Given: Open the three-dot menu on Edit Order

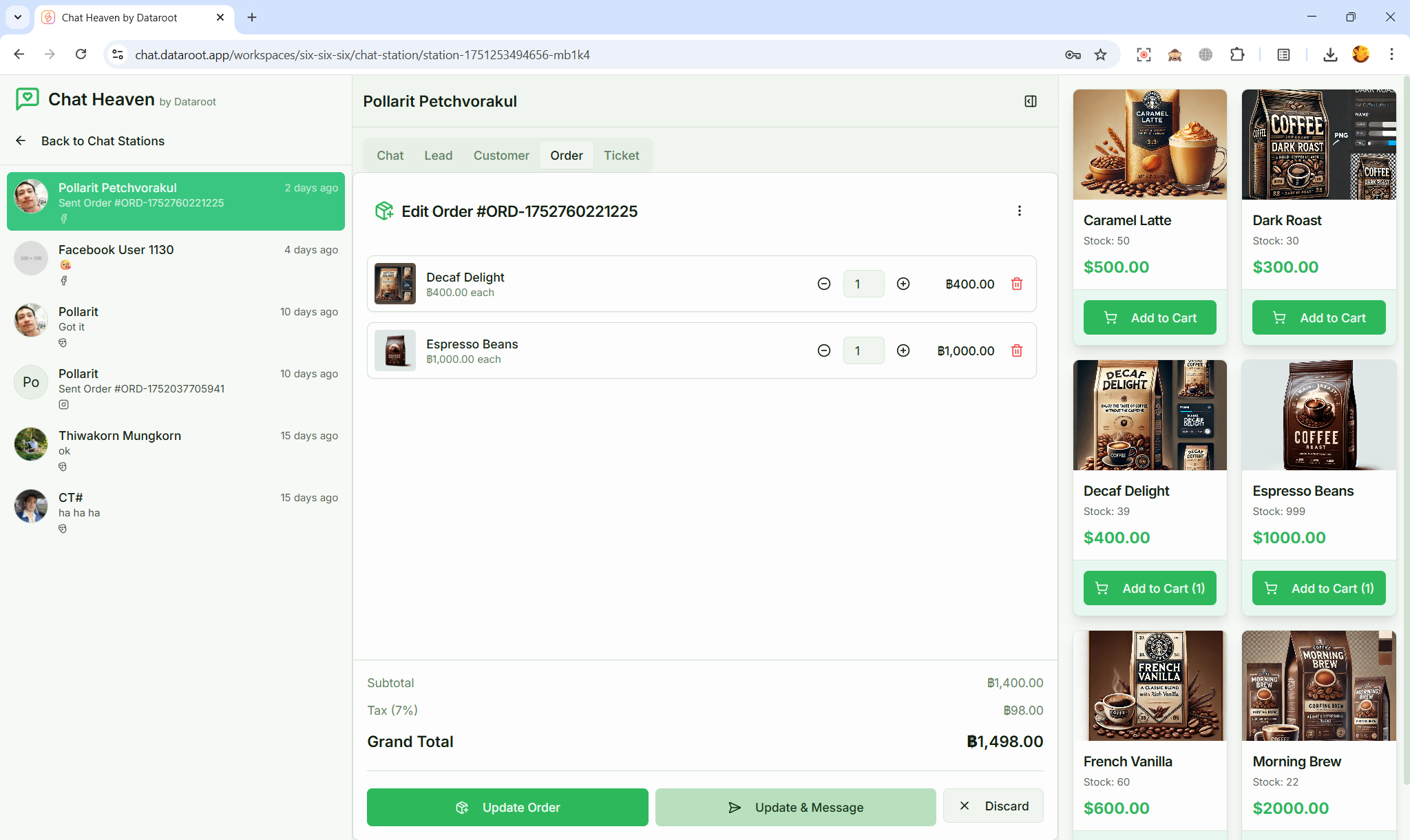Looking at the screenshot, I should [1020, 211].
